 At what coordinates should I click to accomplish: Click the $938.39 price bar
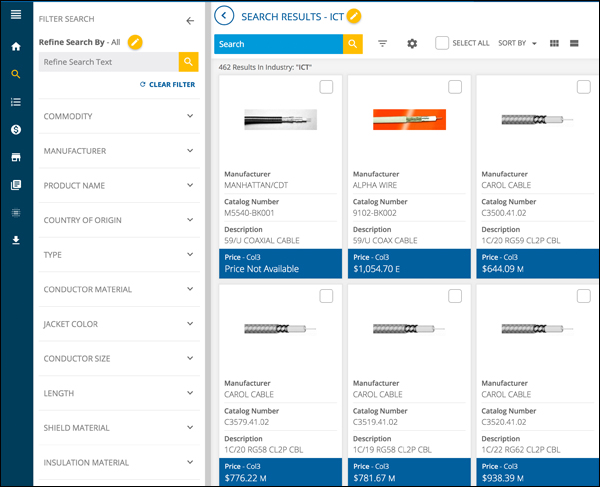(538, 472)
